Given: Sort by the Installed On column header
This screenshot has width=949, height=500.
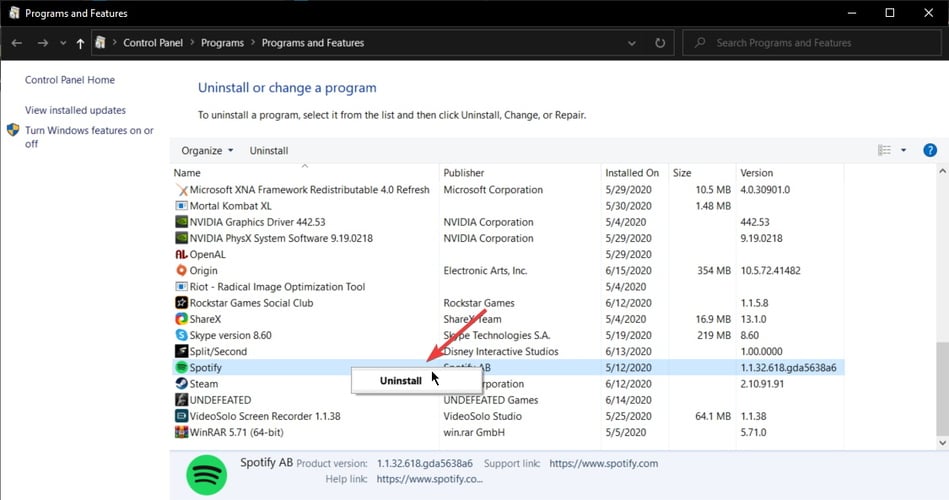Looking at the screenshot, I should (x=632, y=173).
